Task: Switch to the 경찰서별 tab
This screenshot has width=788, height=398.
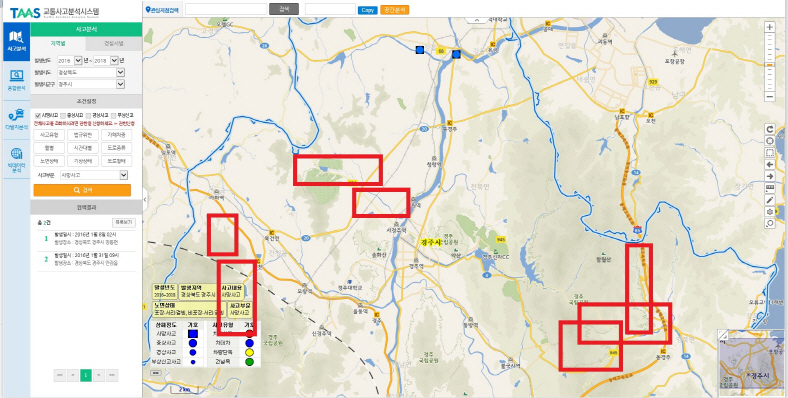Action: tap(114, 43)
